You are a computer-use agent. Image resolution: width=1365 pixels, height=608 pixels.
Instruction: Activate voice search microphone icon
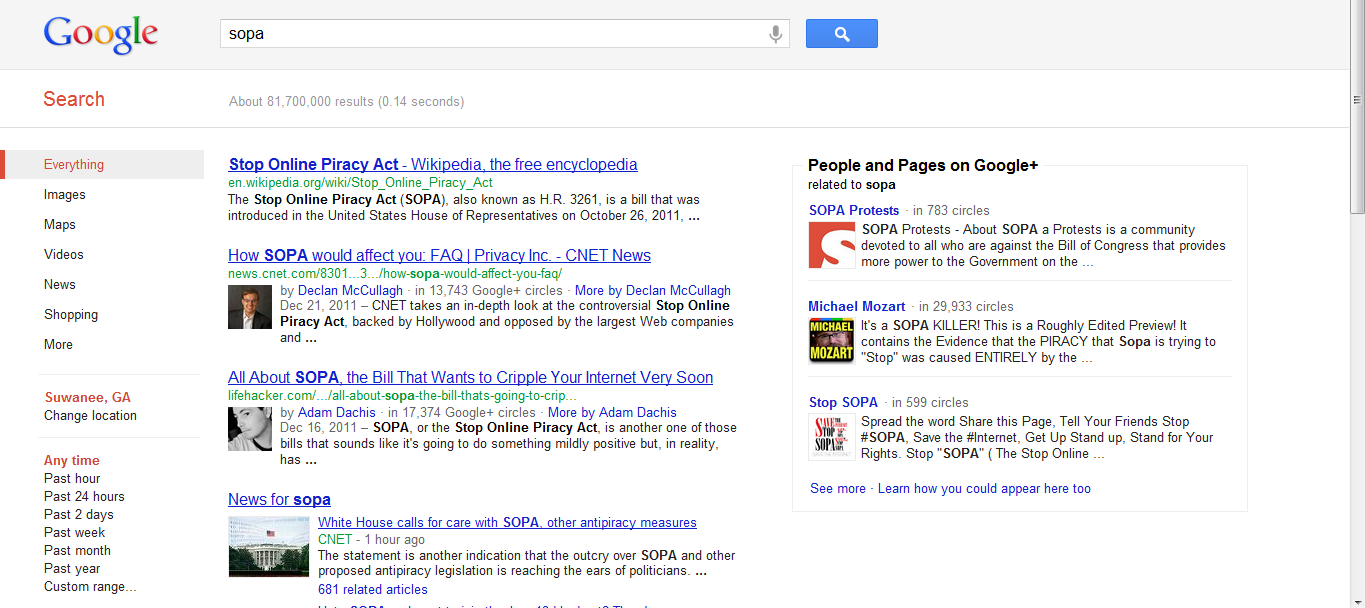tap(775, 34)
